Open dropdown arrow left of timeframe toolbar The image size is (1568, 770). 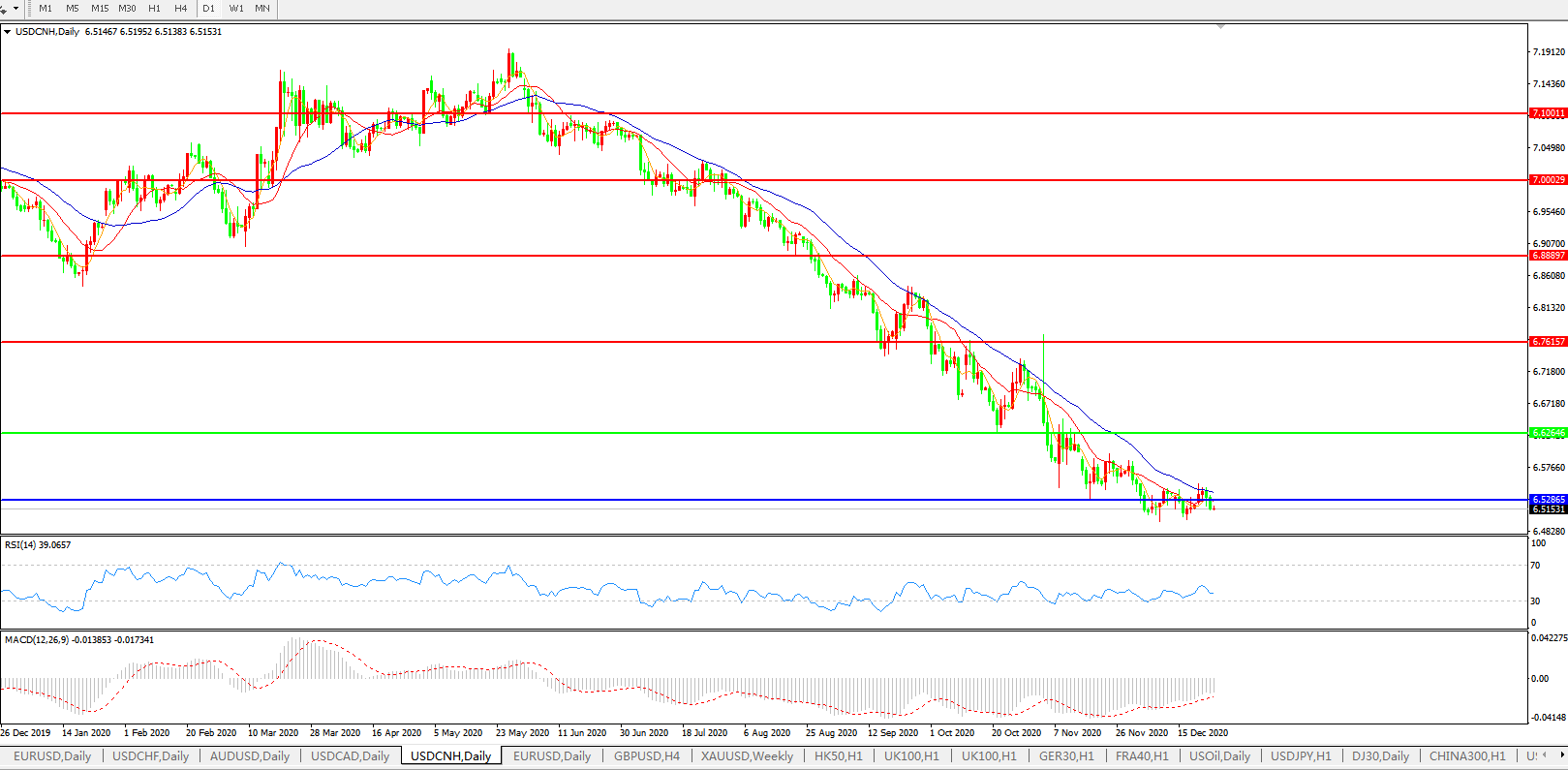pos(15,9)
